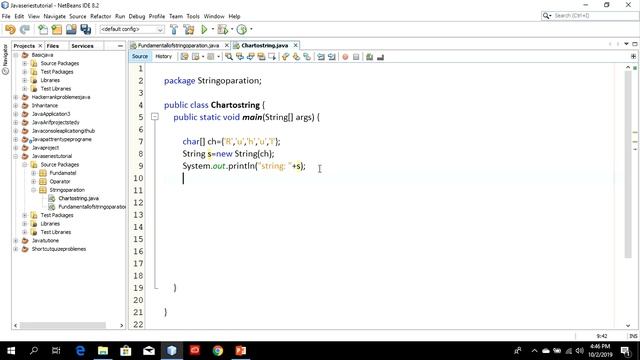Screen dimensions: 640x360
Task: Open the editor tabs list dropdown arrow
Action: coord(627,44)
